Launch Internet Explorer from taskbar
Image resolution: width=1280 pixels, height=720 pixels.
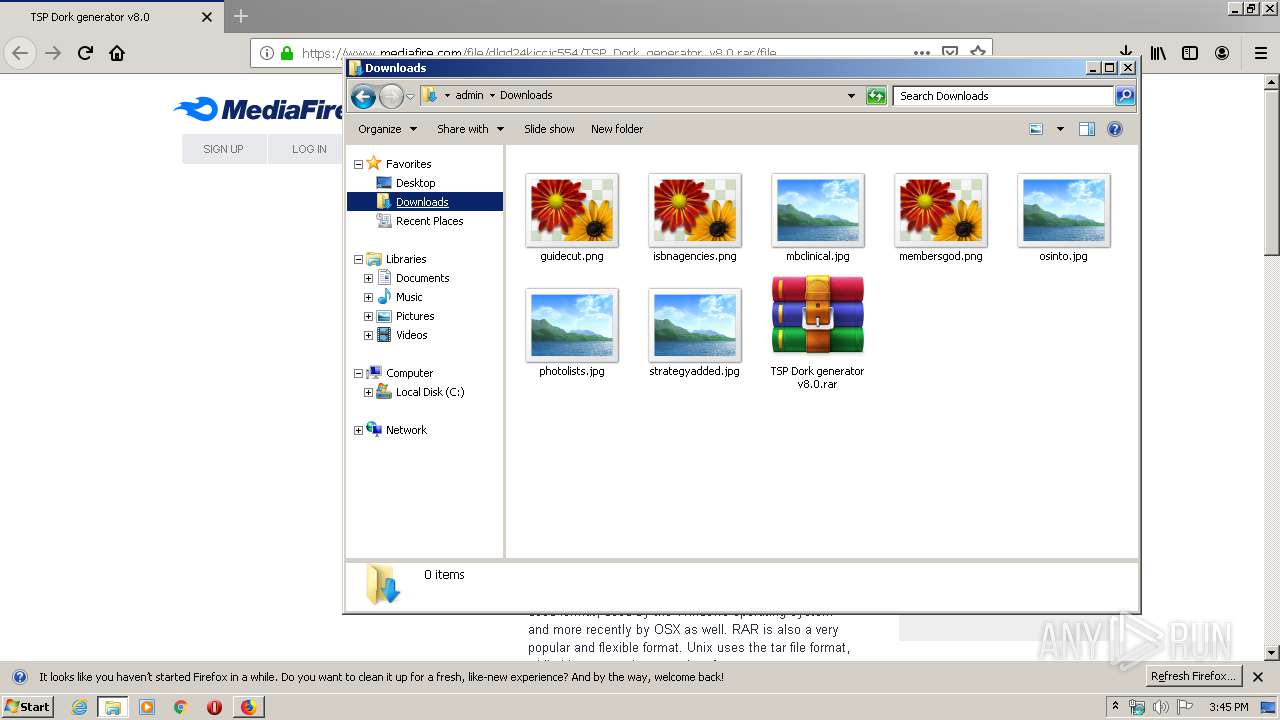79,707
